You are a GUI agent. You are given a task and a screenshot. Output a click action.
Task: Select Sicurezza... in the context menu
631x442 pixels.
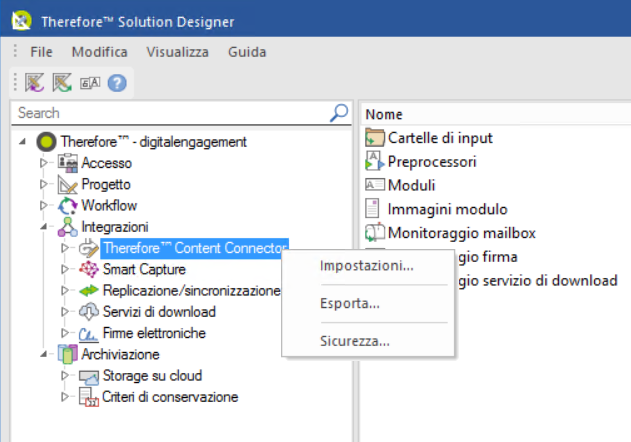[354, 341]
